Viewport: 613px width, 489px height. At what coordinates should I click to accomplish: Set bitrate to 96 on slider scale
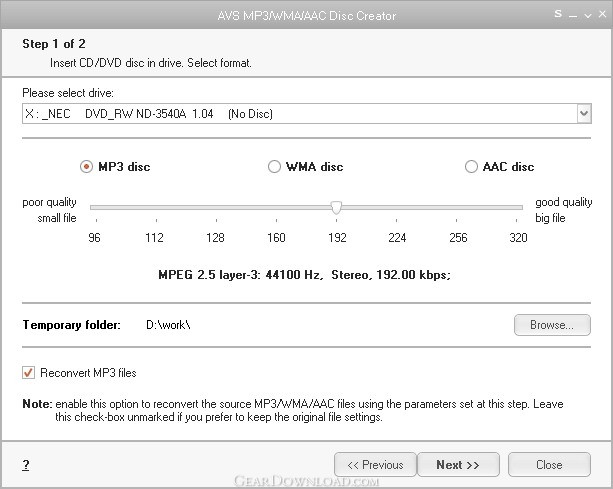tap(95, 238)
